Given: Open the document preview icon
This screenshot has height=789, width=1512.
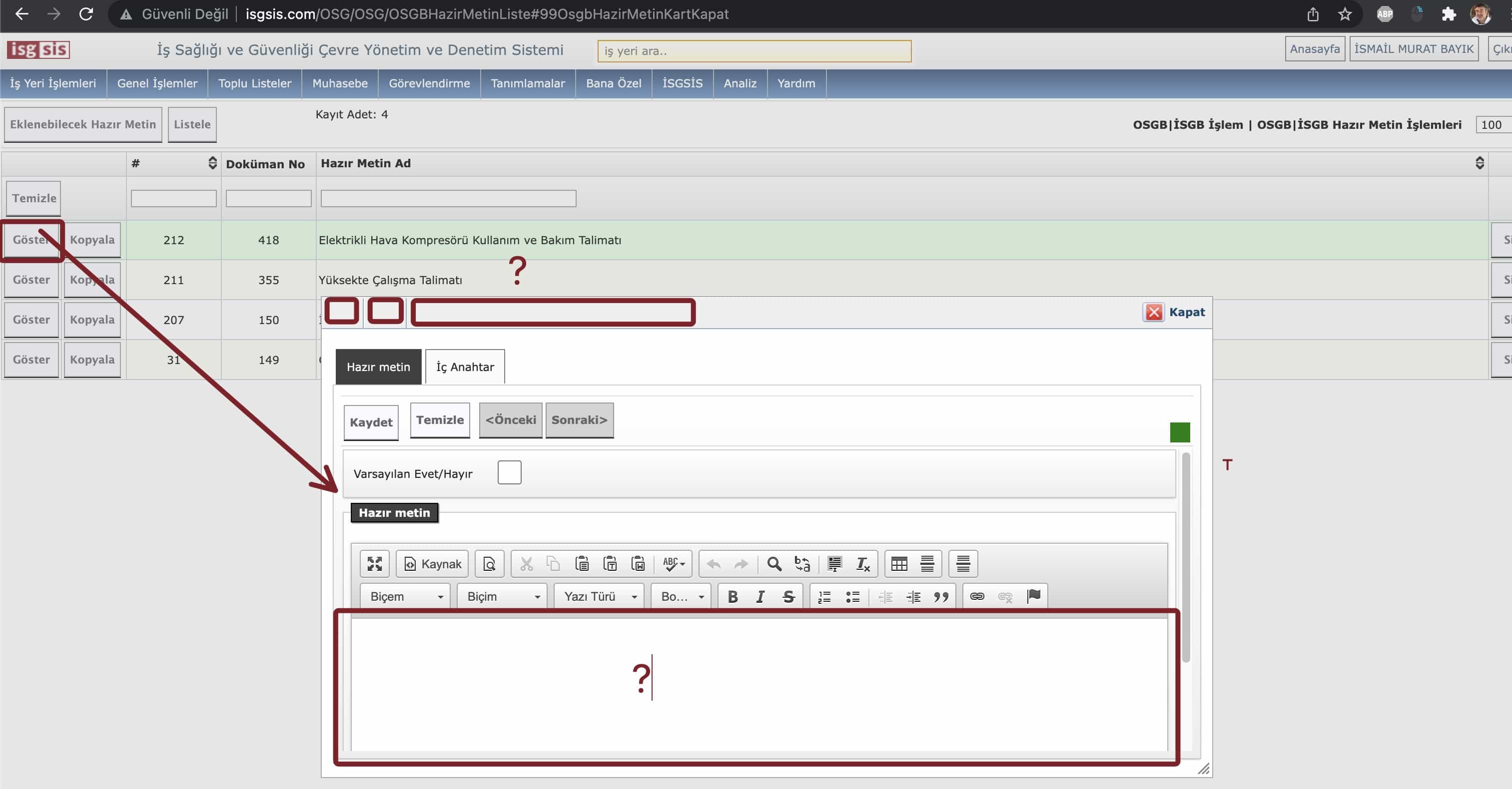Looking at the screenshot, I should coord(489,564).
